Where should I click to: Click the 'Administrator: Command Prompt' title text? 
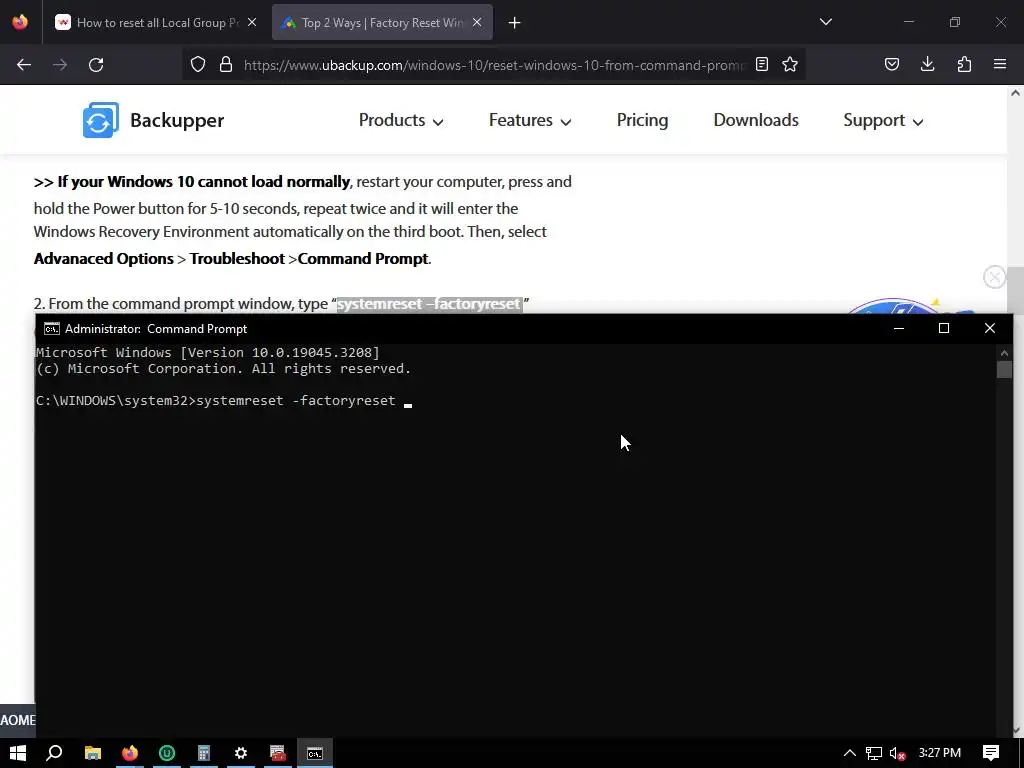coord(156,328)
